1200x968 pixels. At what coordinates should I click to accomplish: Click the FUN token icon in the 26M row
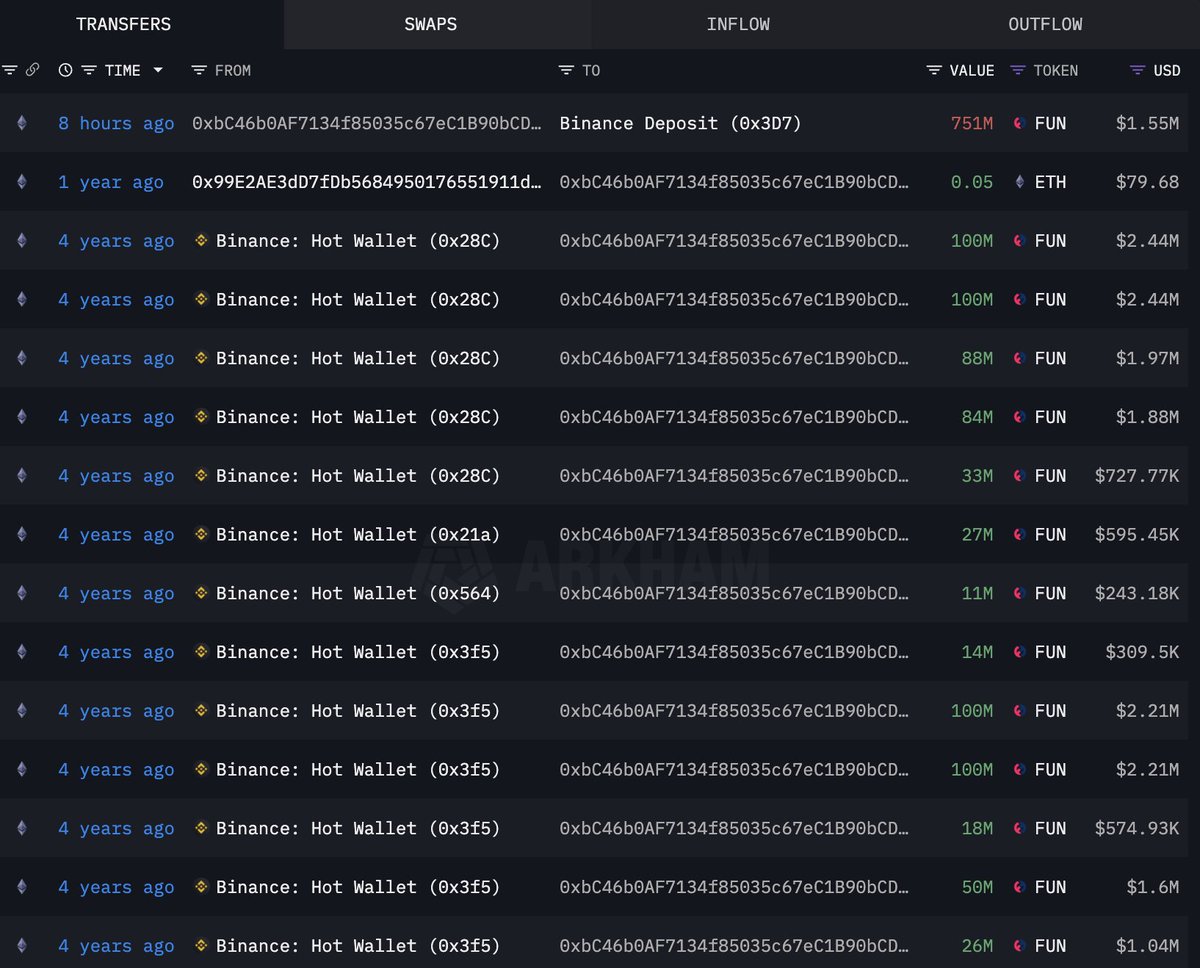click(1019, 946)
